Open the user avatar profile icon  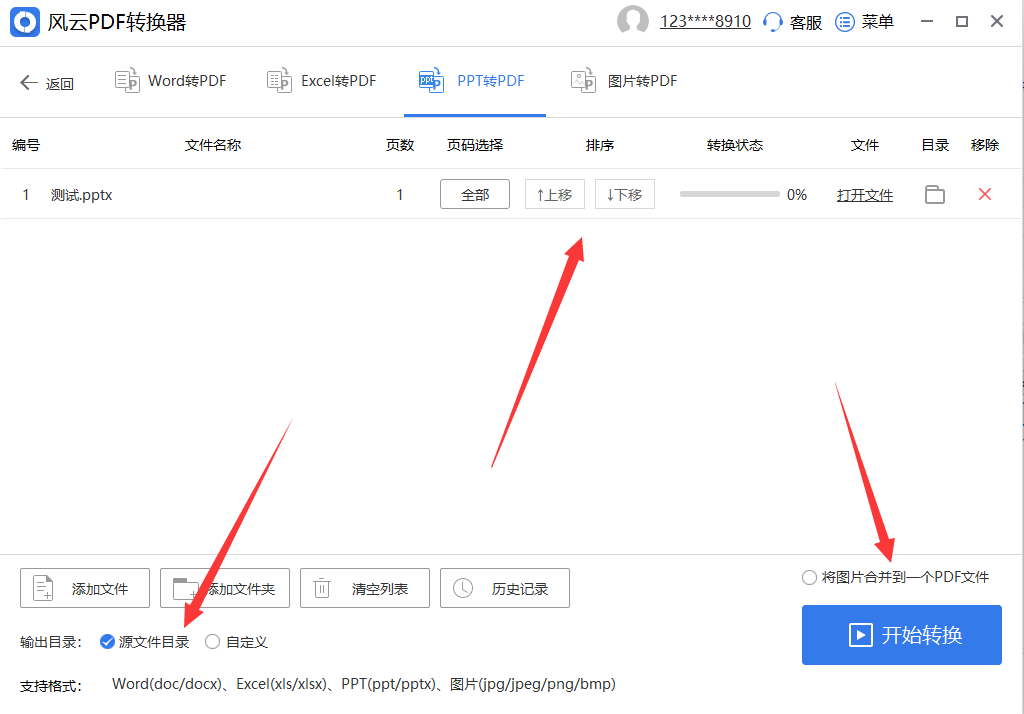[633, 21]
